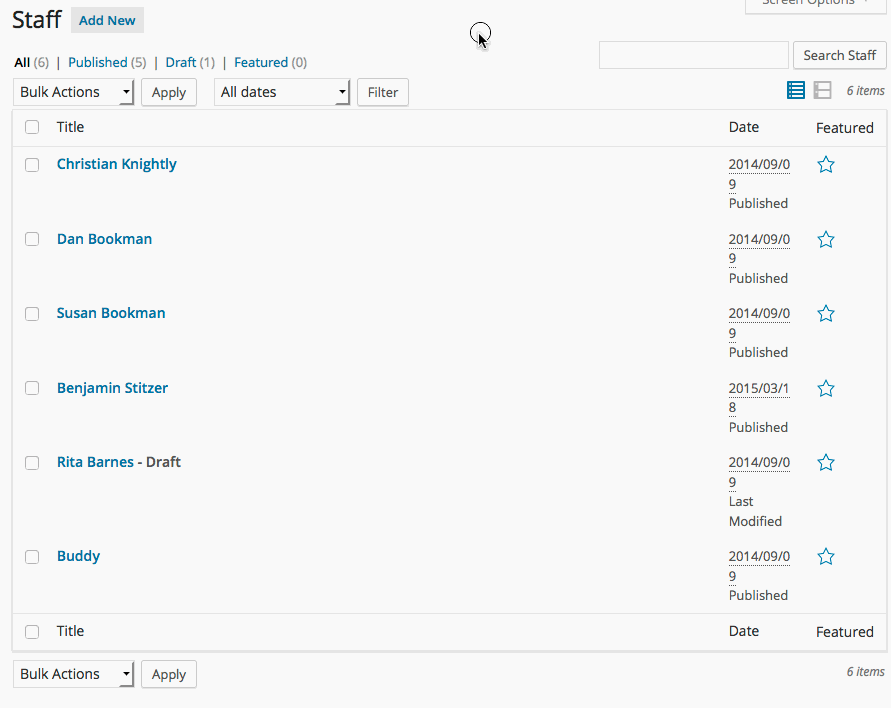The height and width of the screenshot is (708, 891).
Task: Click the Filter button
Action: 382,92
